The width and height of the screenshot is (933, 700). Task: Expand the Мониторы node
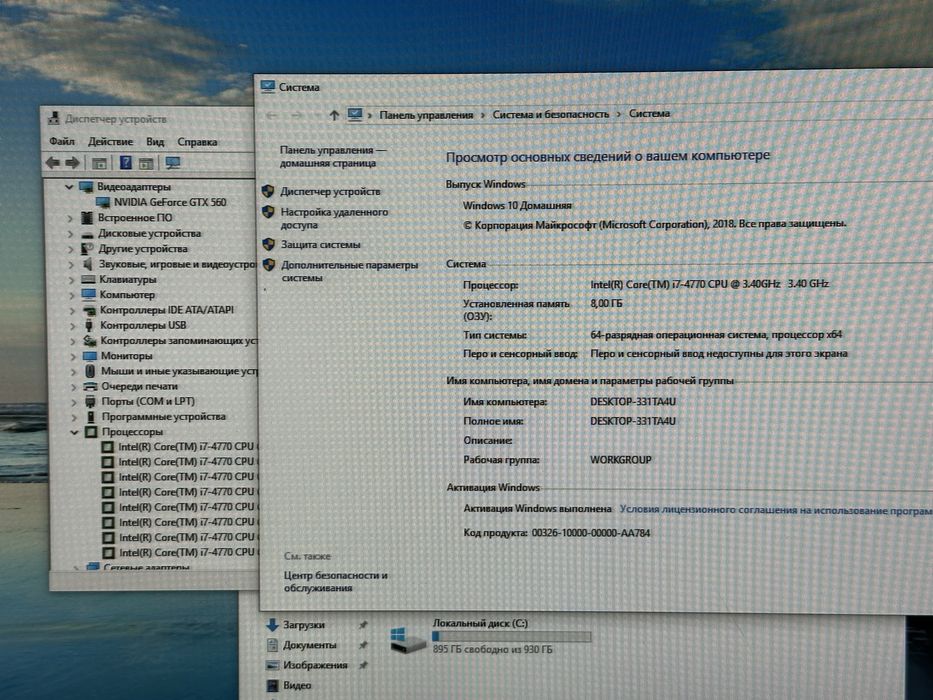[73, 356]
